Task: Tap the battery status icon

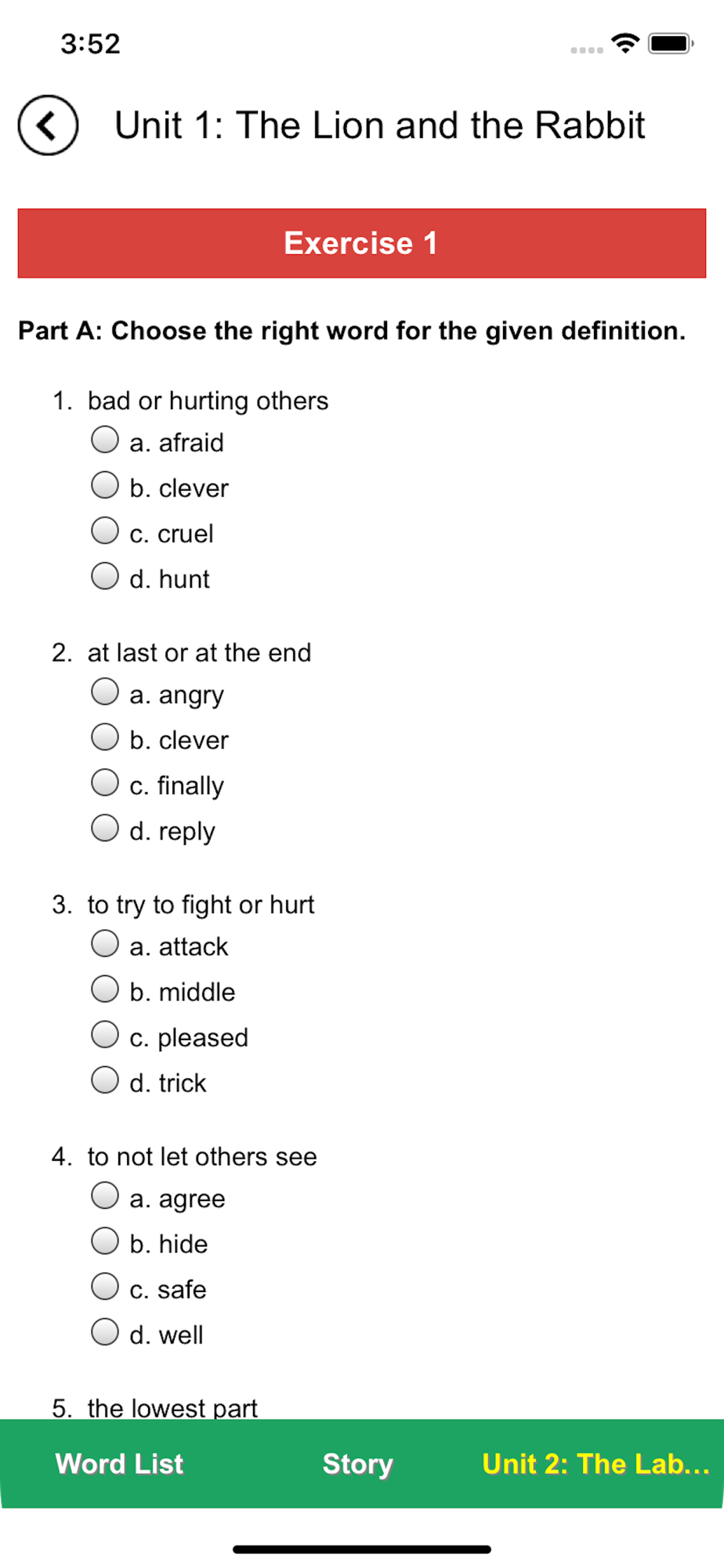Action: coord(671,43)
